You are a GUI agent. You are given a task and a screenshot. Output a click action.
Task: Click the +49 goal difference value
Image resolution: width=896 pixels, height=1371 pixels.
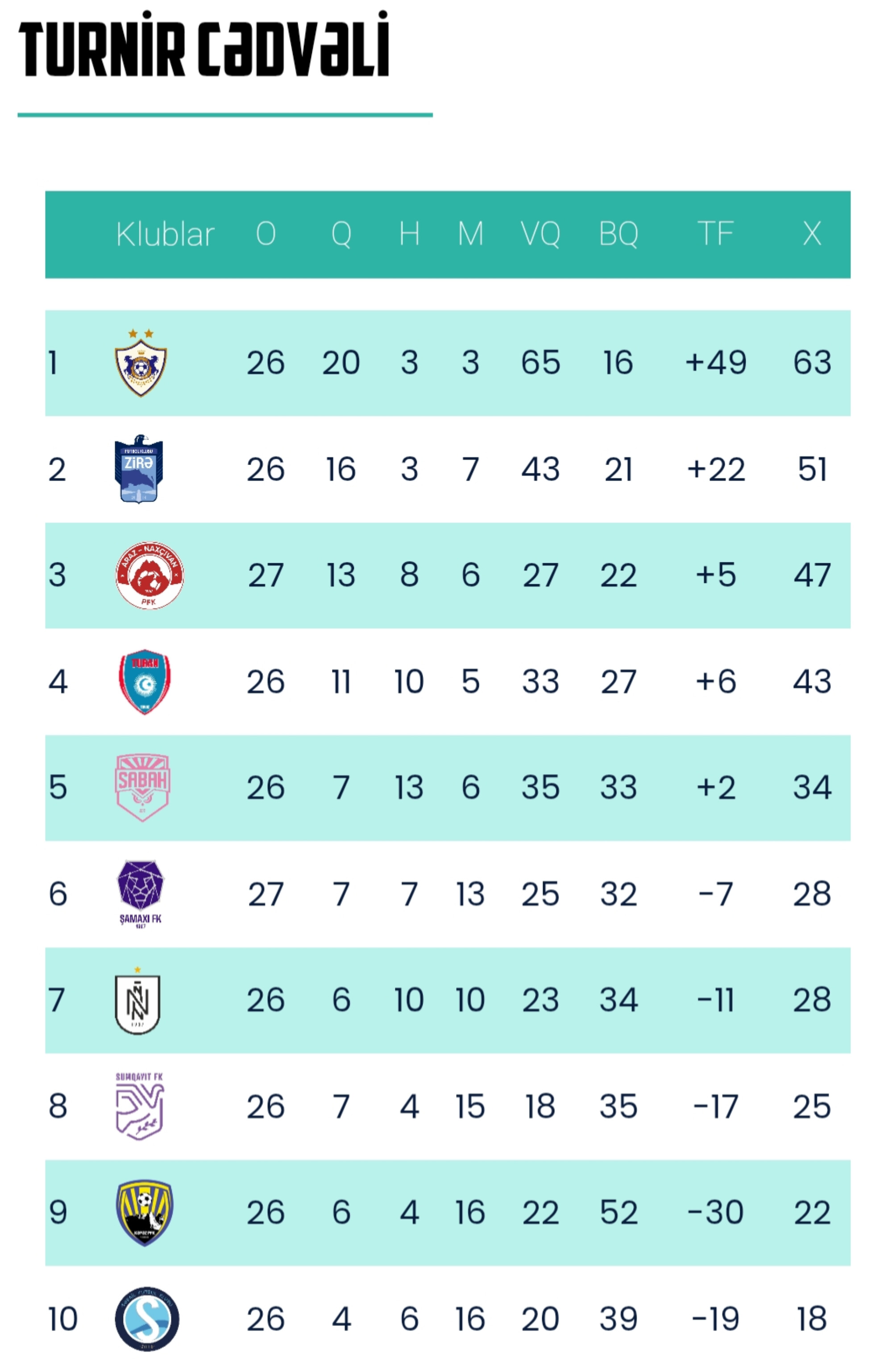pyautogui.click(x=715, y=363)
